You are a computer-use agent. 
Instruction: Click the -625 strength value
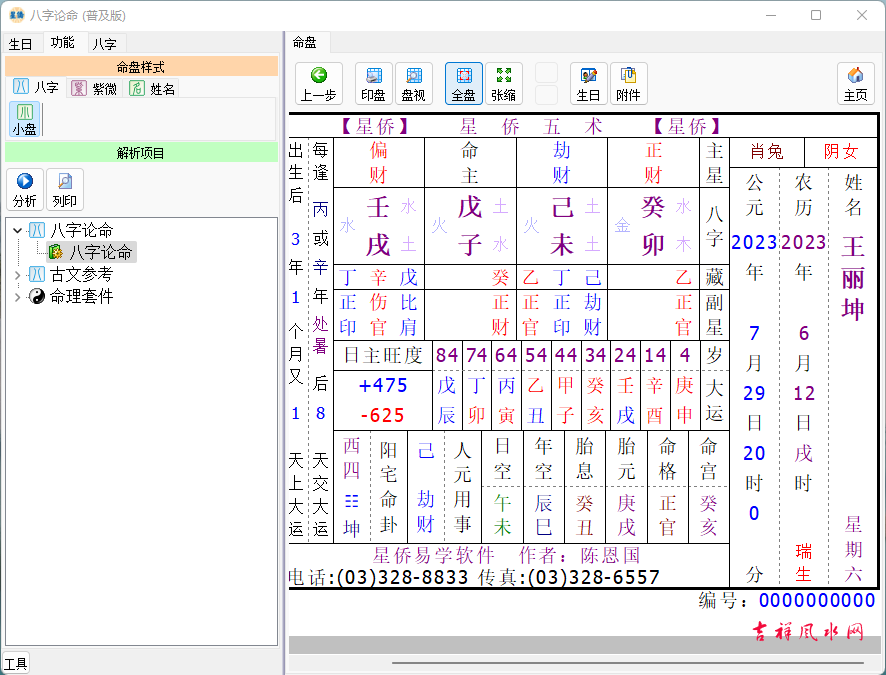pyautogui.click(x=383, y=416)
